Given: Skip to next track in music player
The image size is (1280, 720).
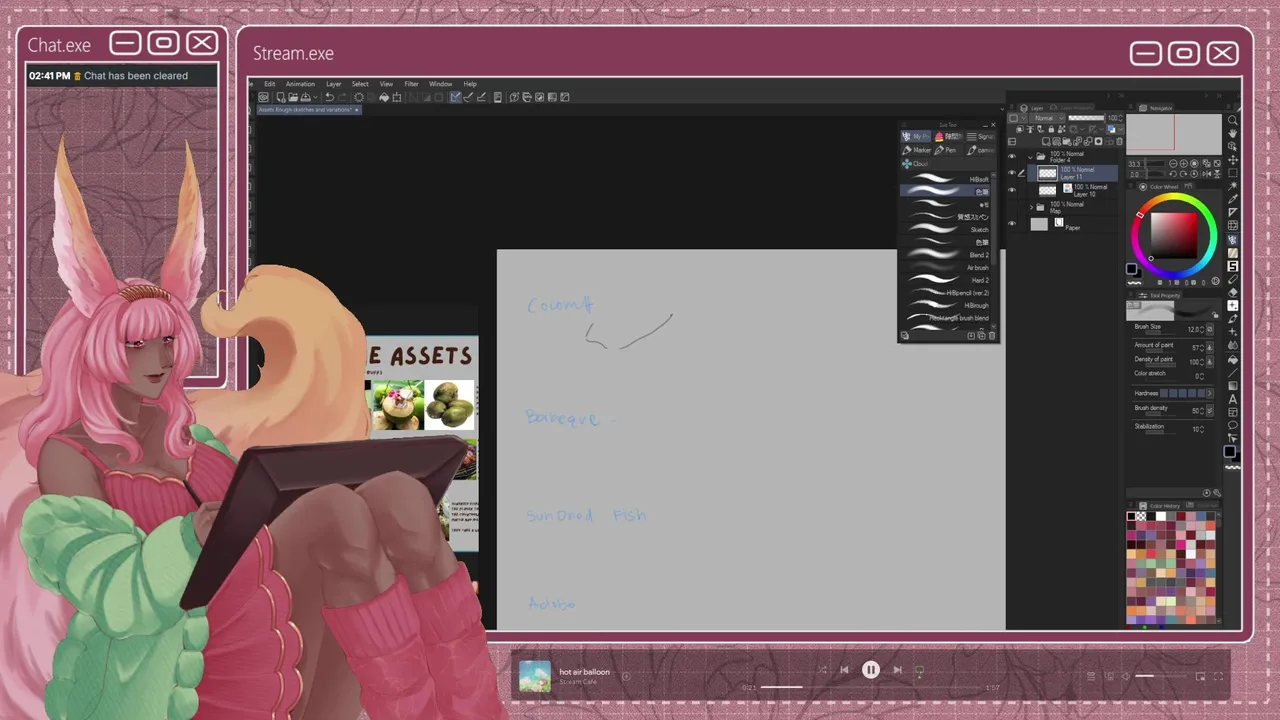Looking at the screenshot, I should click(x=897, y=670).
